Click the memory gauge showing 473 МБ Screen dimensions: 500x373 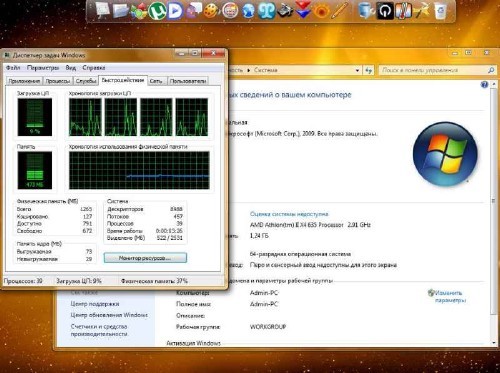35,170
